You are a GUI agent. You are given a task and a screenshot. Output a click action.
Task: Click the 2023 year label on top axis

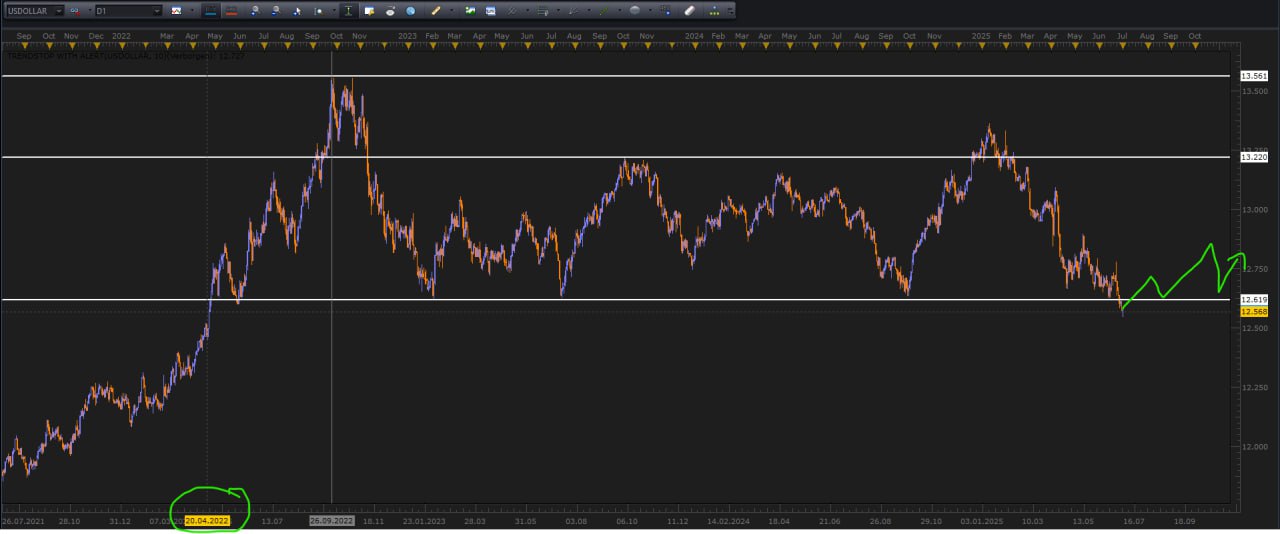point(407,35)
